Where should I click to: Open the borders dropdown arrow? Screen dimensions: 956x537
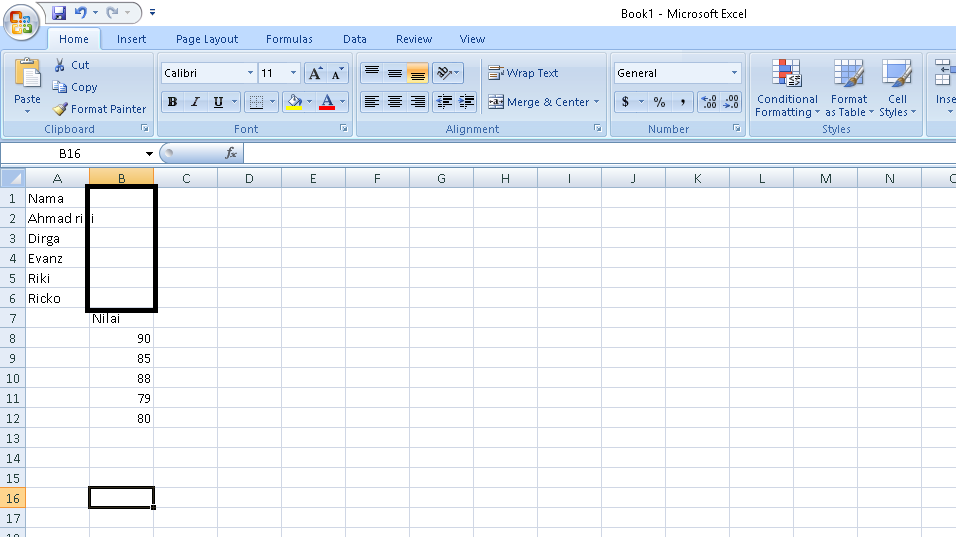click(x=273, y=102)
